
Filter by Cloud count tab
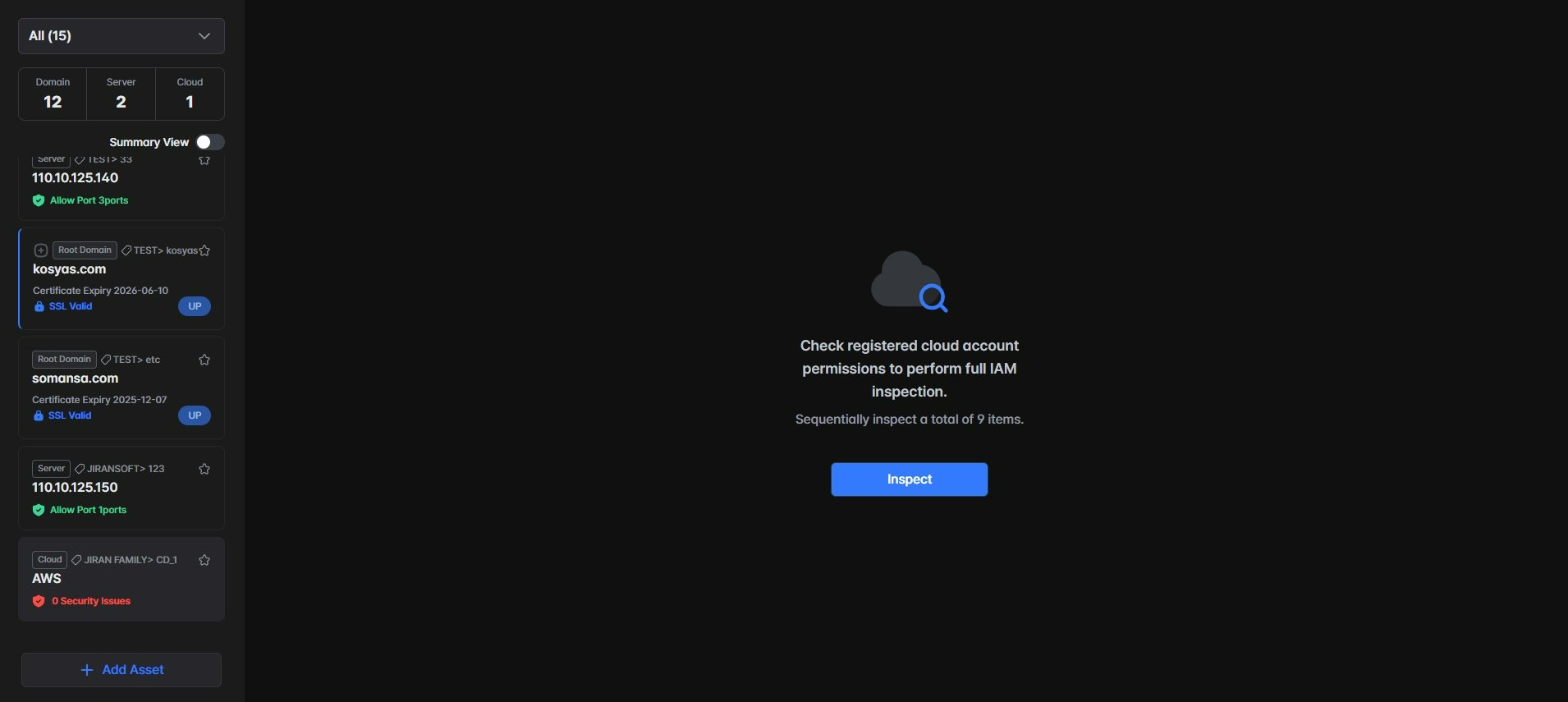tap(190, 94)
